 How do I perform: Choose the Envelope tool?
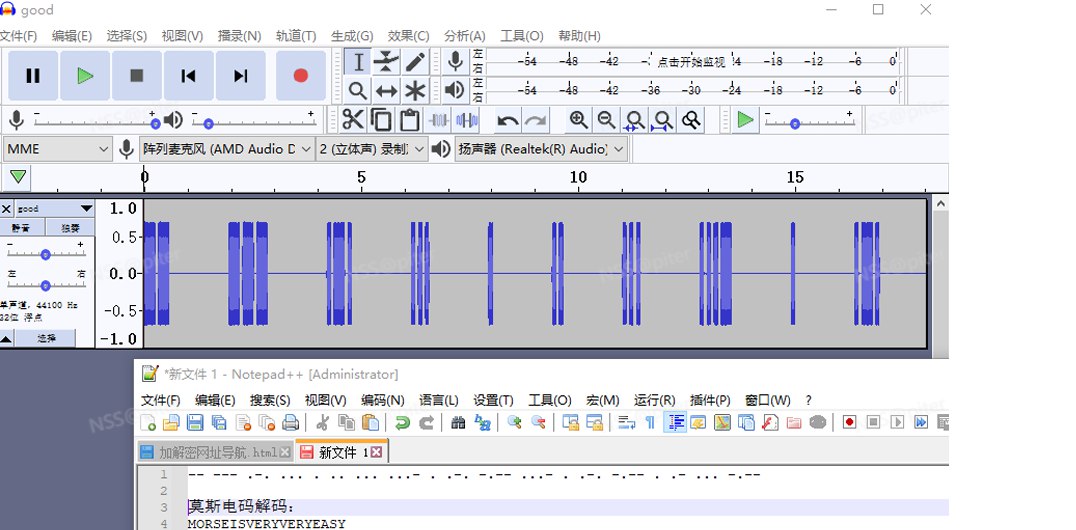click(x=386, y=62)
